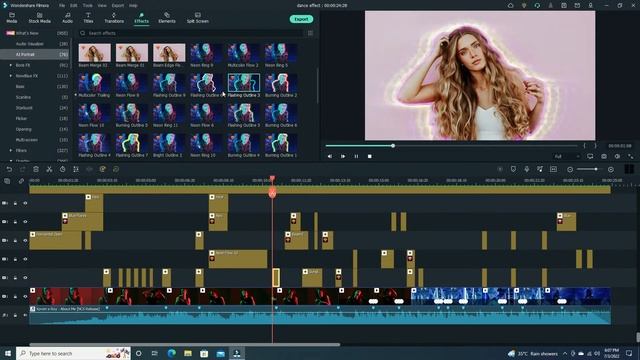
Task: Click the monitor display icon under the preview
Action: coord(590,156)
